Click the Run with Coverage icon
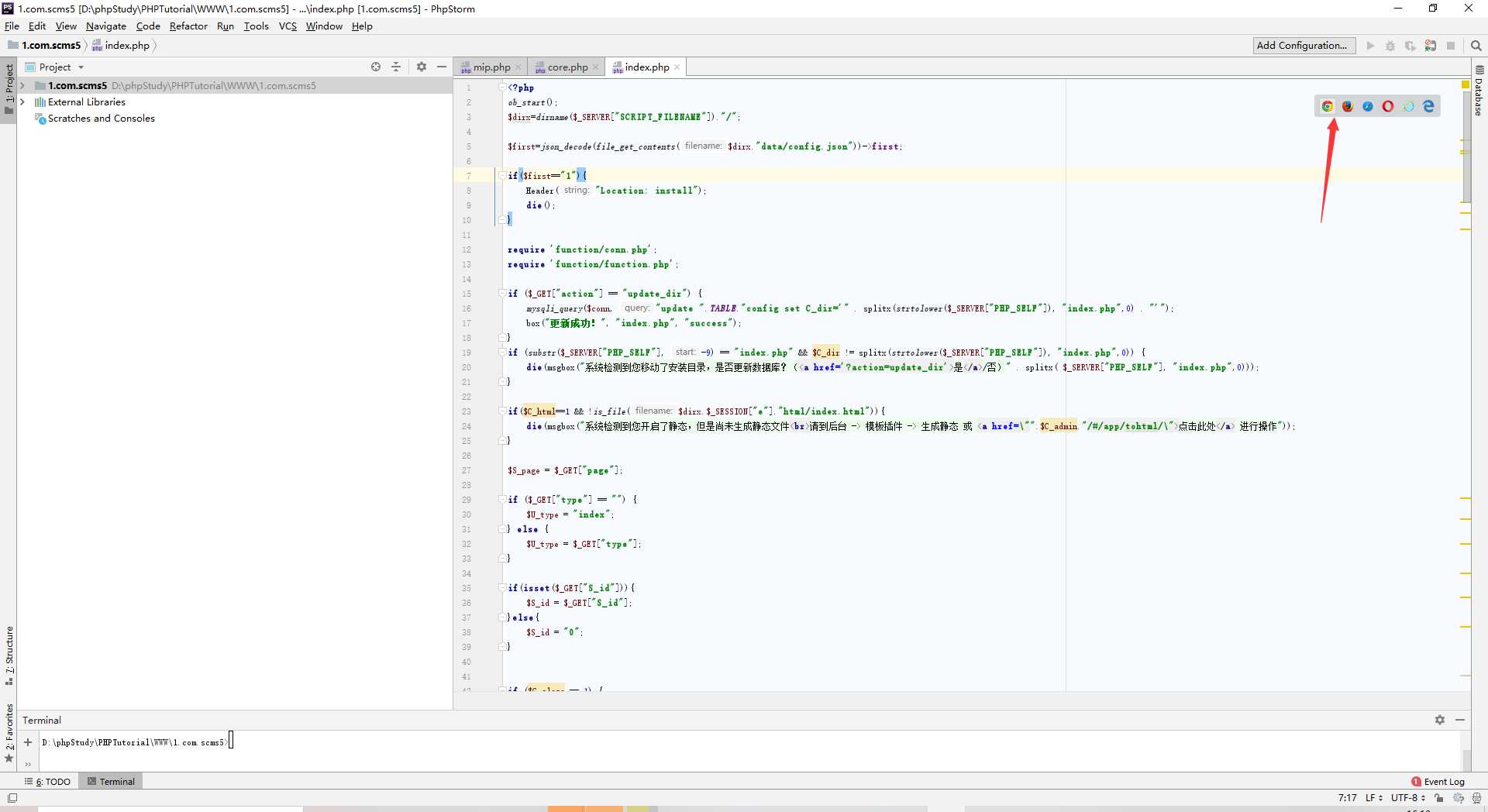This screenshot has height=812, width=1488. 1410,46
